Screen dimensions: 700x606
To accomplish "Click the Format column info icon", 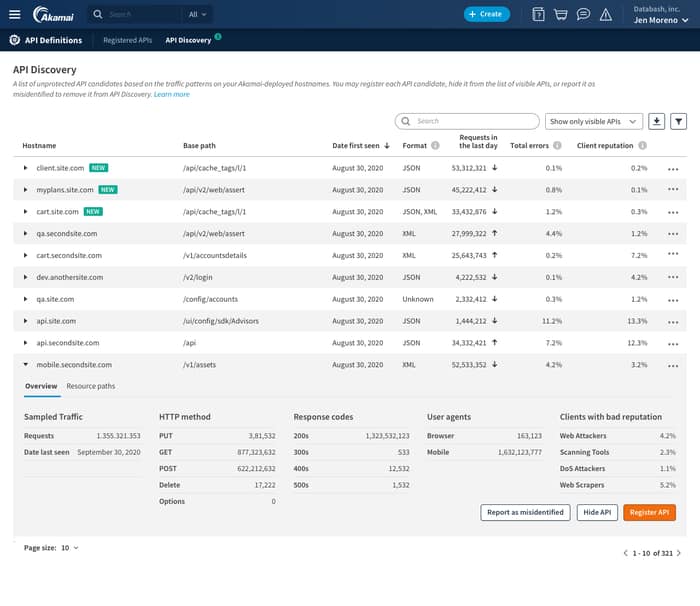I will tap(436, 146).
